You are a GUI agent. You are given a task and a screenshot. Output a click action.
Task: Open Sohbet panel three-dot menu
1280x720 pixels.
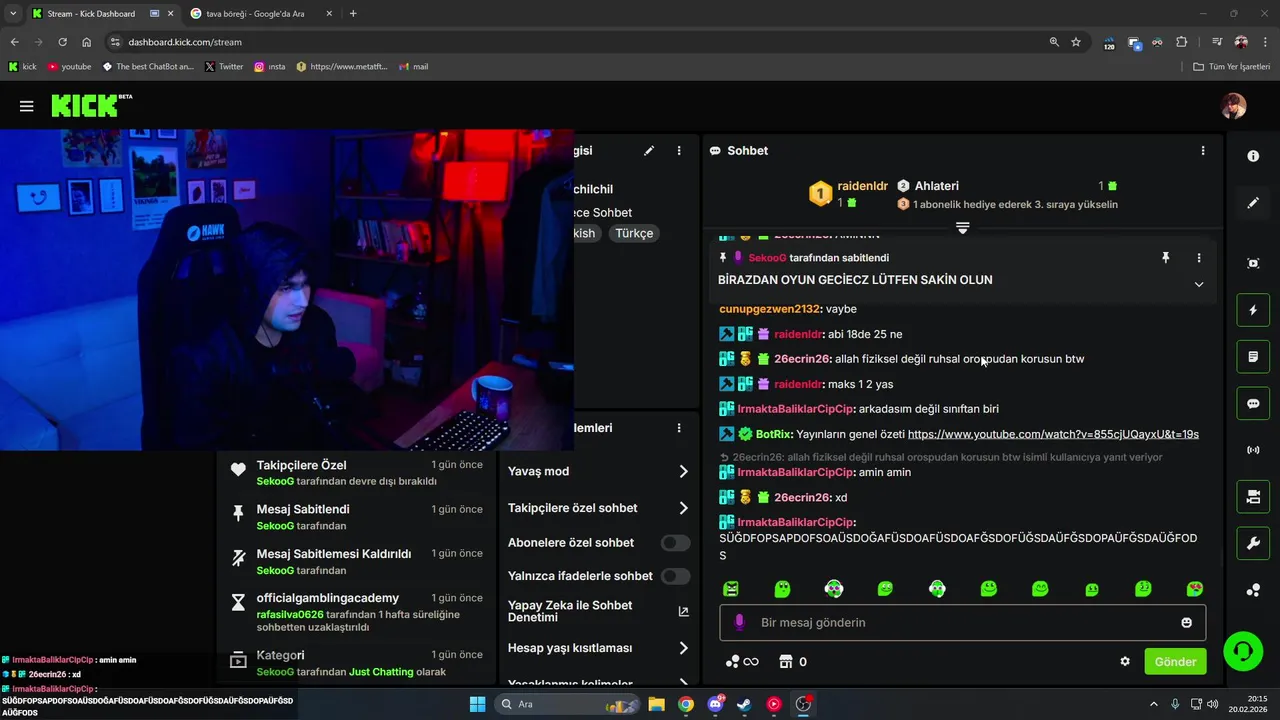[1203, 151]
